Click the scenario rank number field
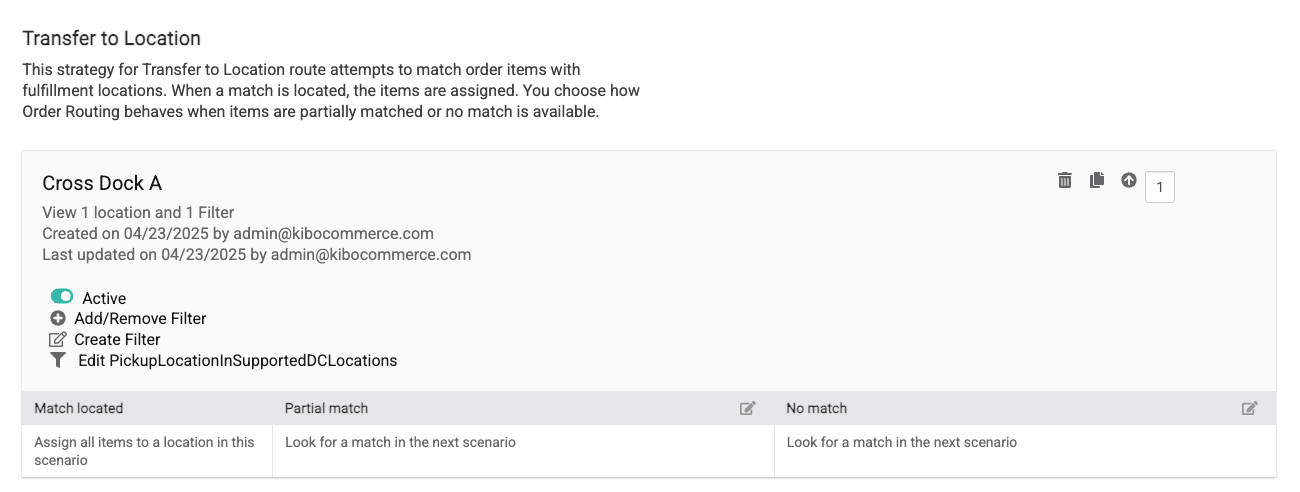 [x=1160, y=187]
